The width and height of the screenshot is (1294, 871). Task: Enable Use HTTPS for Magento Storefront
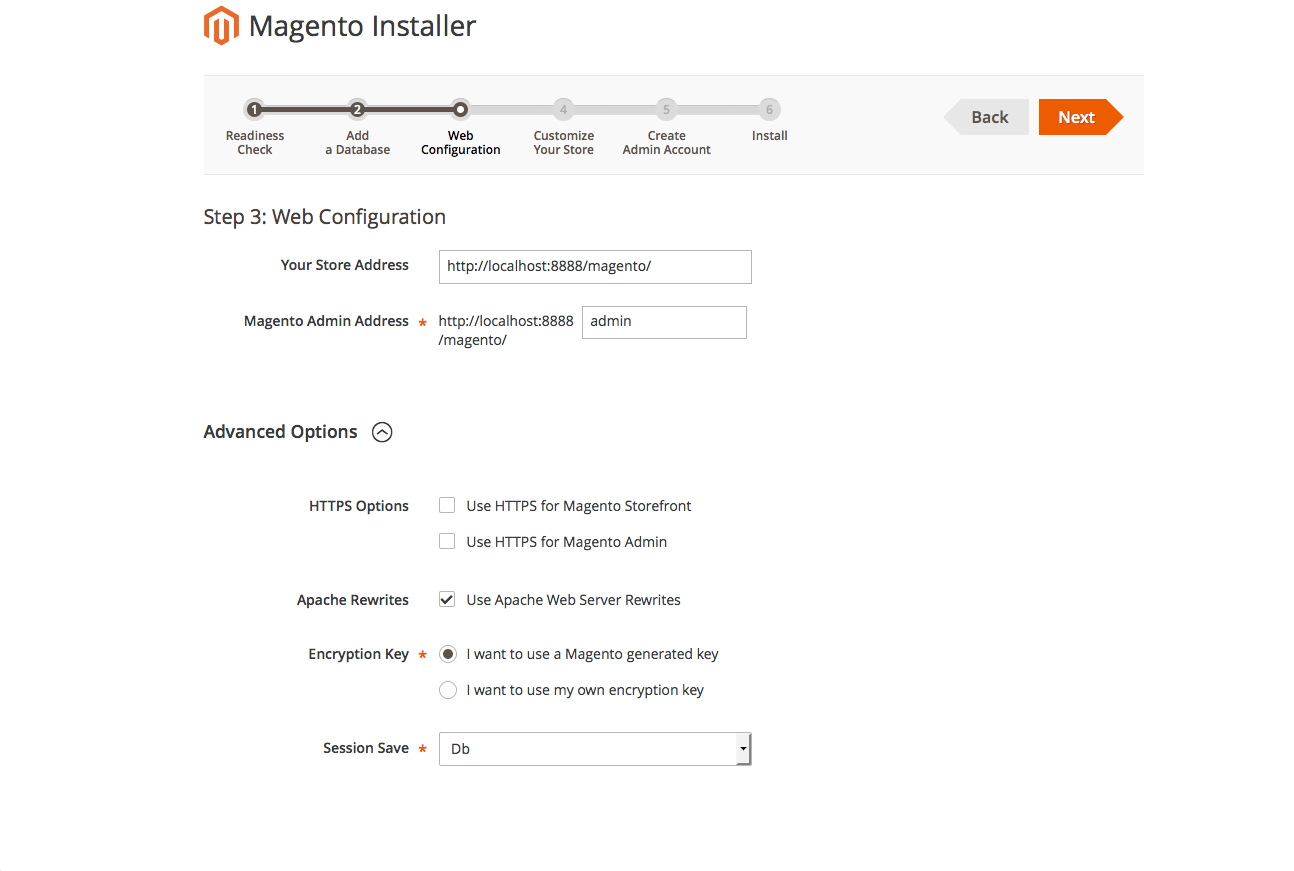[x=447, y=506]
